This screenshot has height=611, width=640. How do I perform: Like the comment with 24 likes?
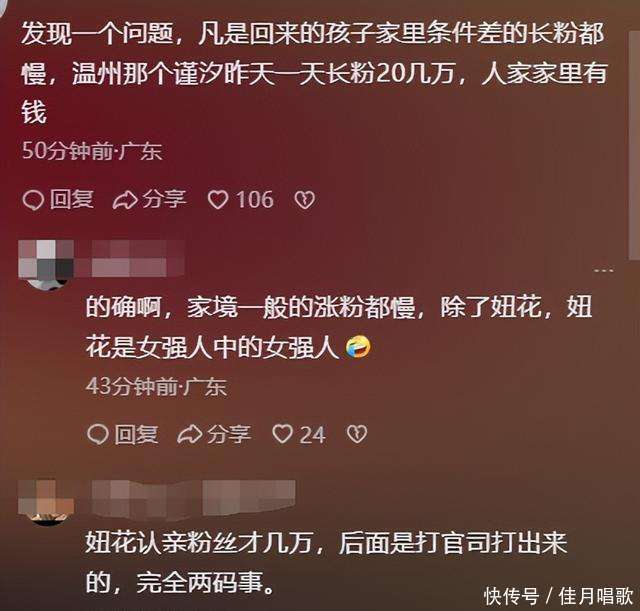tap(282, 434)
